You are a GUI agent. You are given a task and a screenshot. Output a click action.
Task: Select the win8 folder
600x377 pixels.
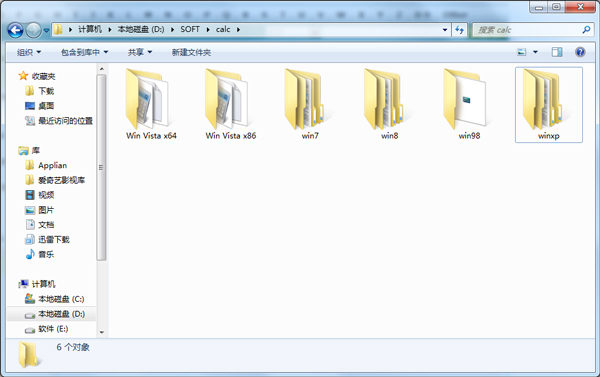pos(390,104)
